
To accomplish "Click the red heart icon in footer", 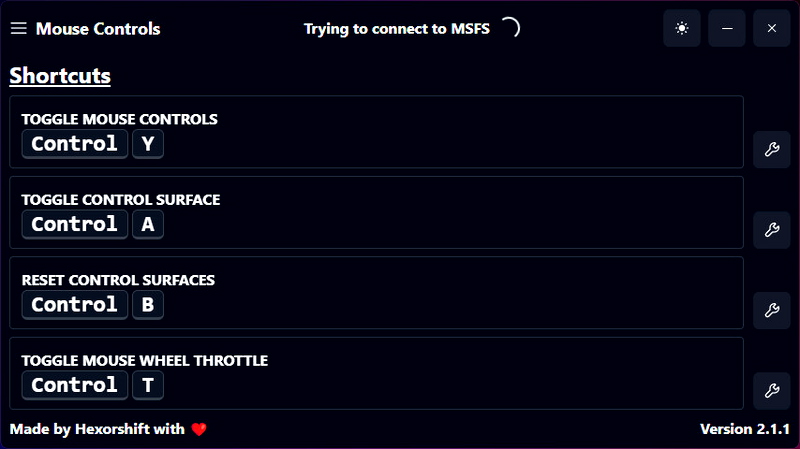I will pyautogui.click(x=199, y=429).
